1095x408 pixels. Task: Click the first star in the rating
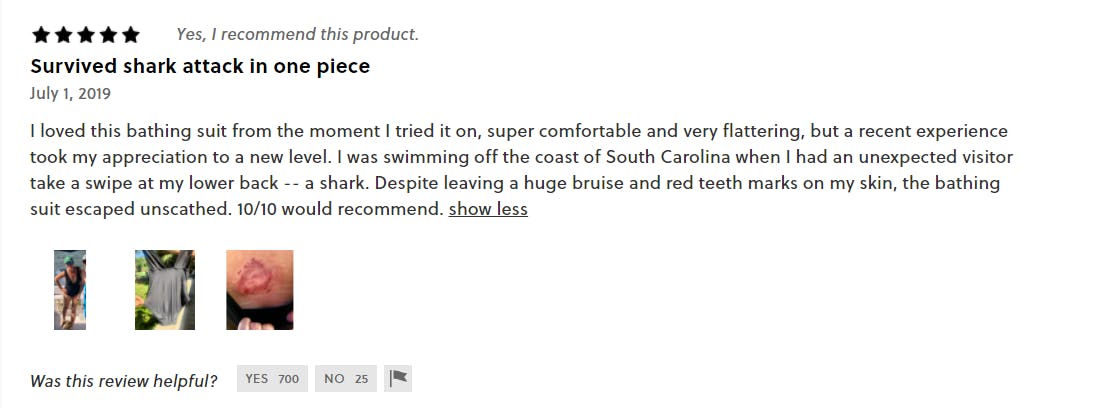pos(41,35)
